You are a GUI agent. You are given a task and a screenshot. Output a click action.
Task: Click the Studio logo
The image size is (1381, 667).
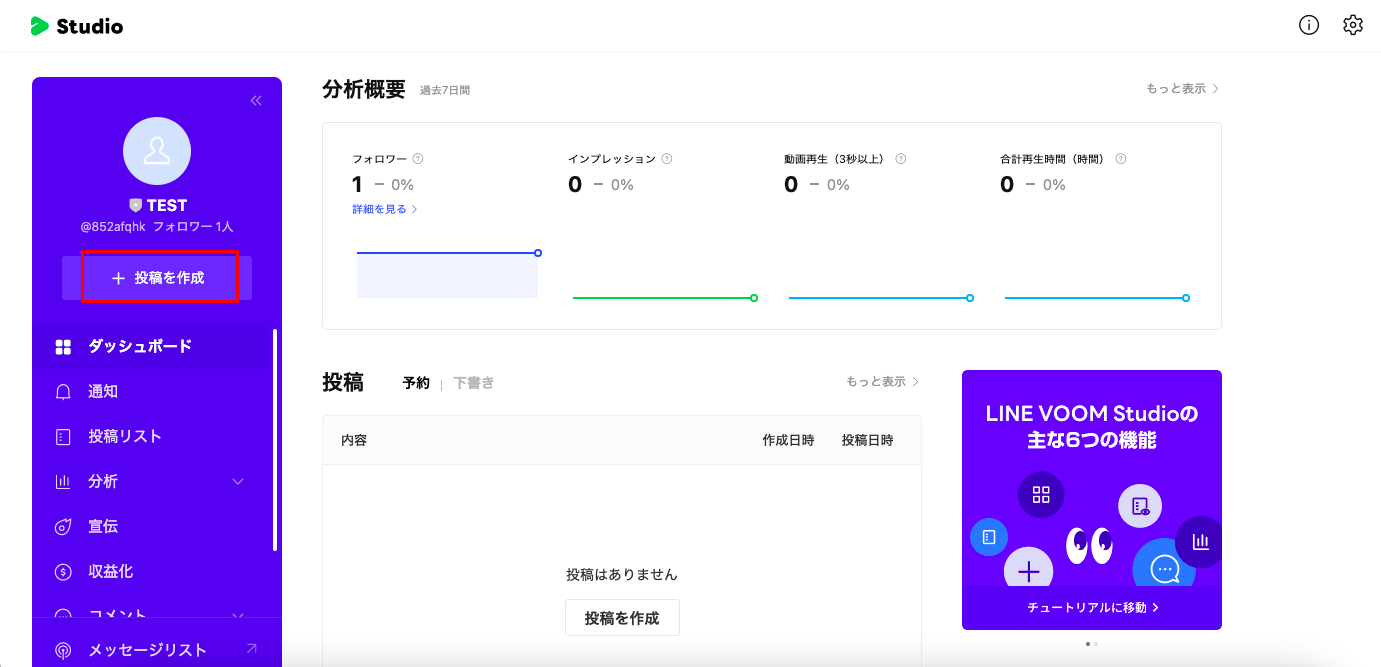click(77, 26)
